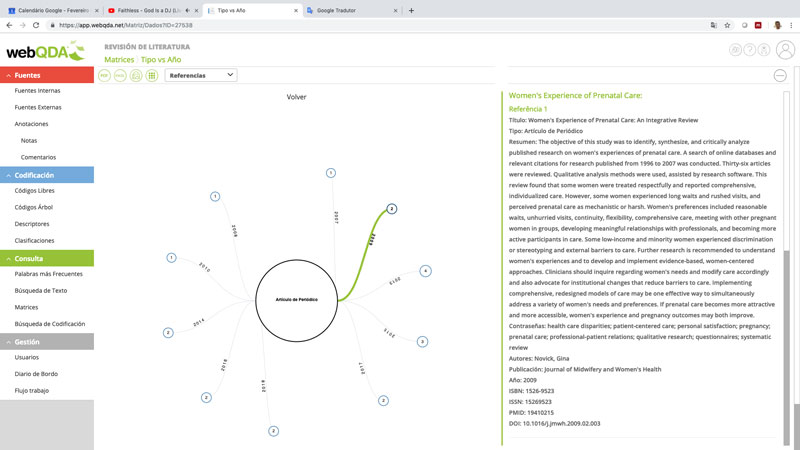
Task: Open the Referencias dropdown
Action: [201, 76]
